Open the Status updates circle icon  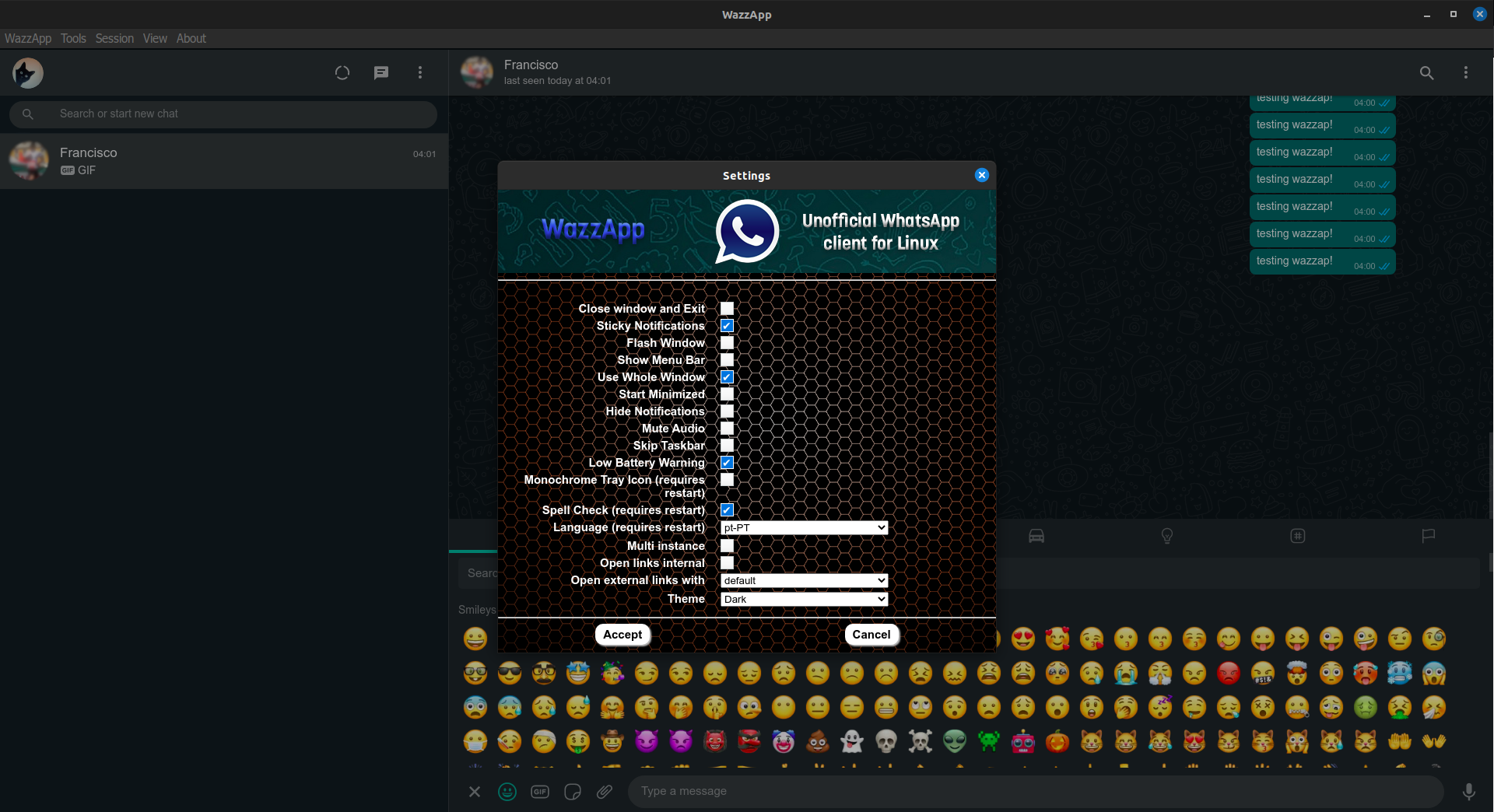pos(342,72)
